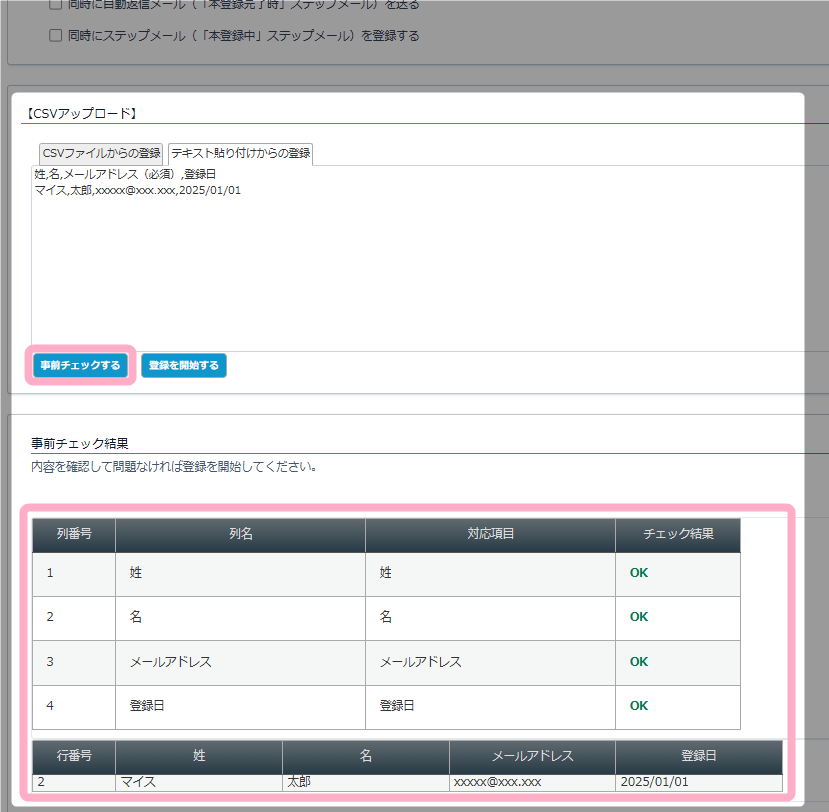The image size is (829, 812).
Task: Select the テキスト貼り付けからの登録 tab
Action: [240, 154]
